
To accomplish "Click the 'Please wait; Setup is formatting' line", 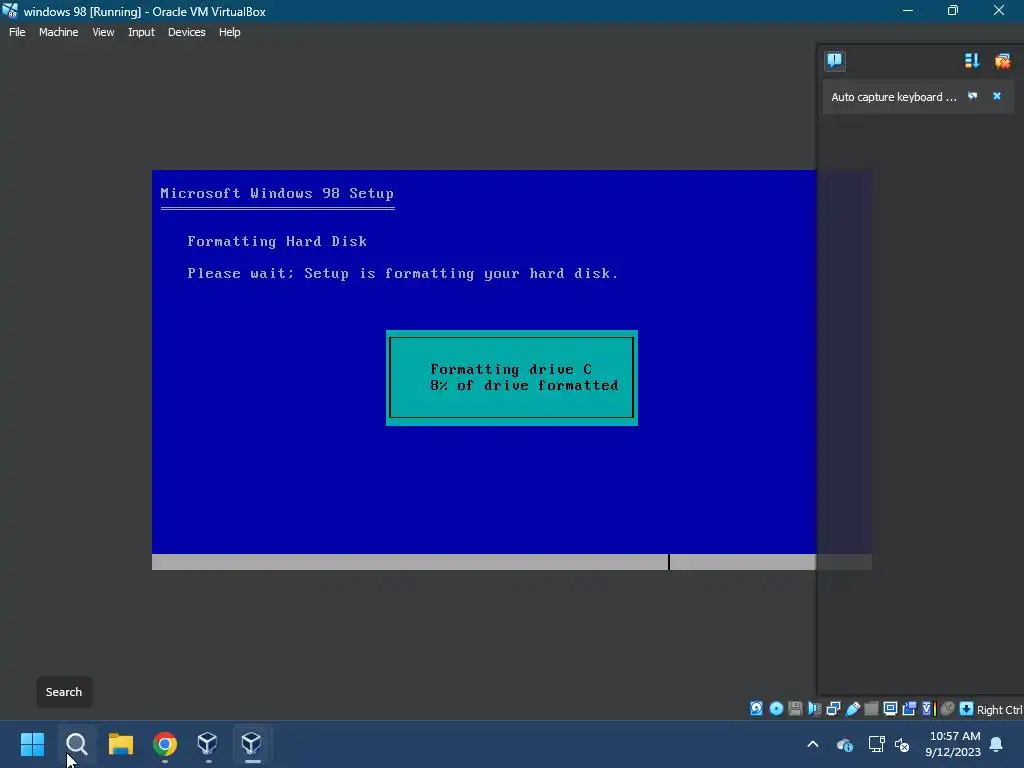I will tap(402, 273).
